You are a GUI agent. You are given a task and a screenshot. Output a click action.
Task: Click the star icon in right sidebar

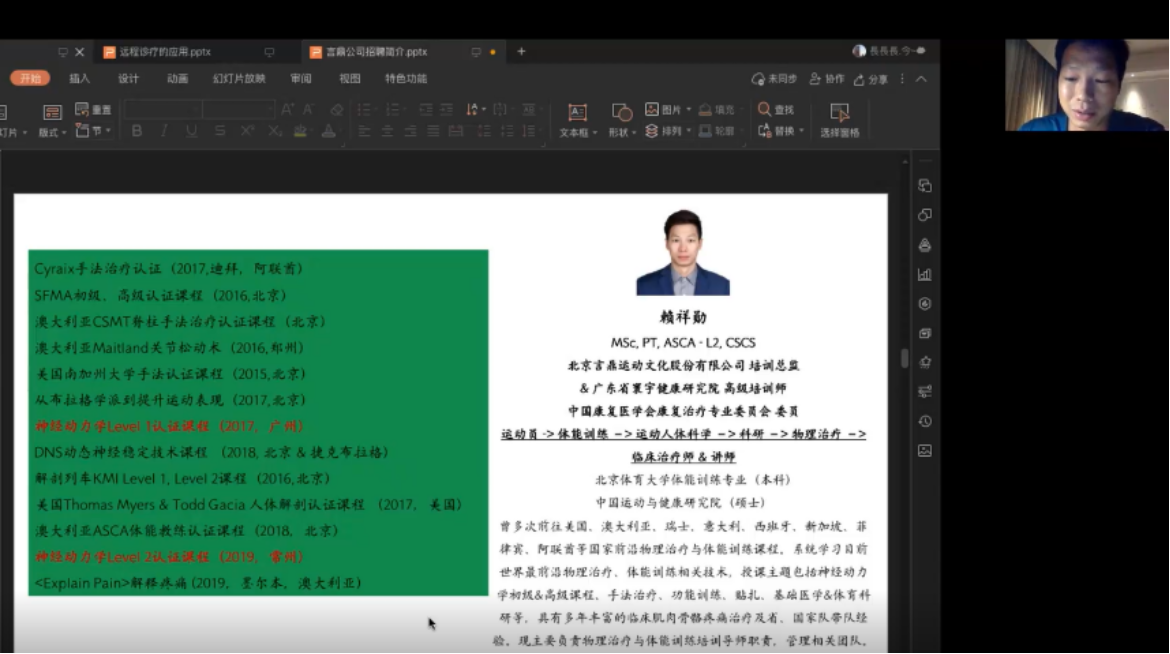(925, 362)
